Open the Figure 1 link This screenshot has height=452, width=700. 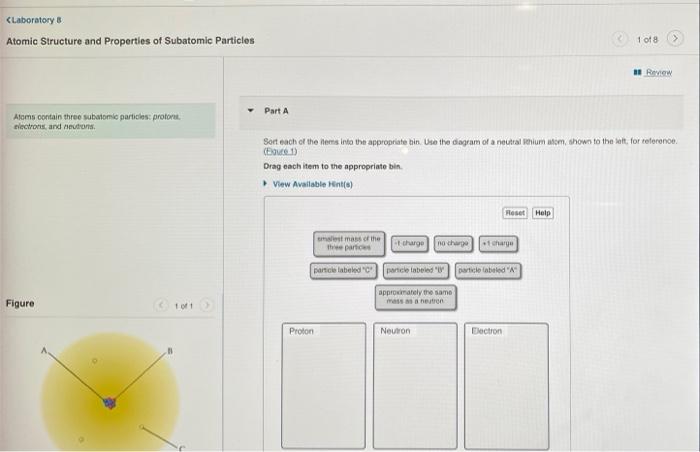(x=280, y=151)
